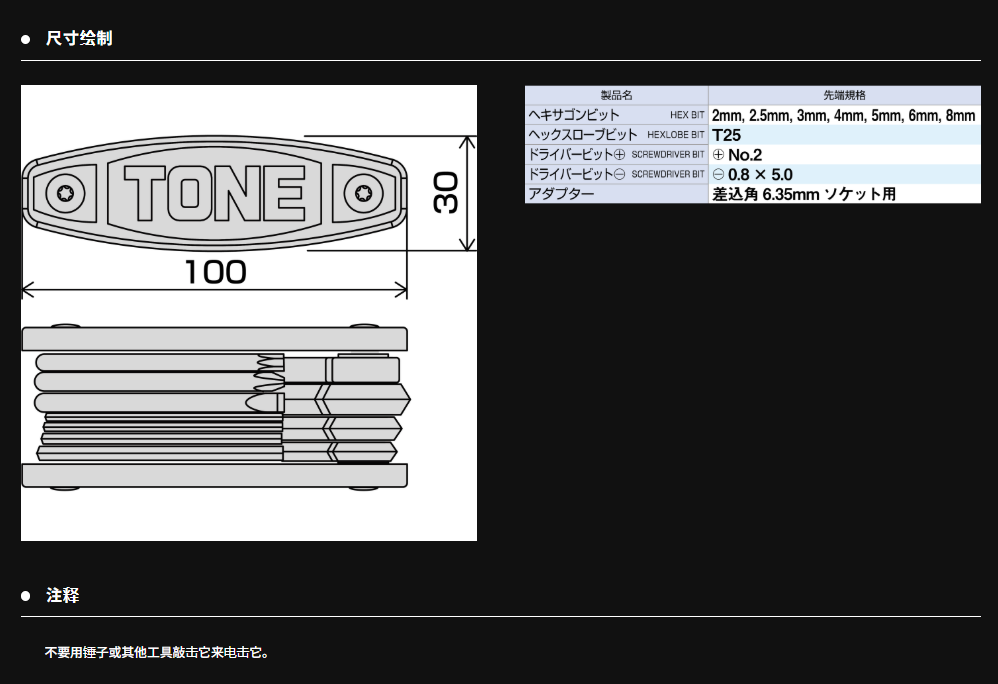Click the 100 width dimension label

(215, 272)
